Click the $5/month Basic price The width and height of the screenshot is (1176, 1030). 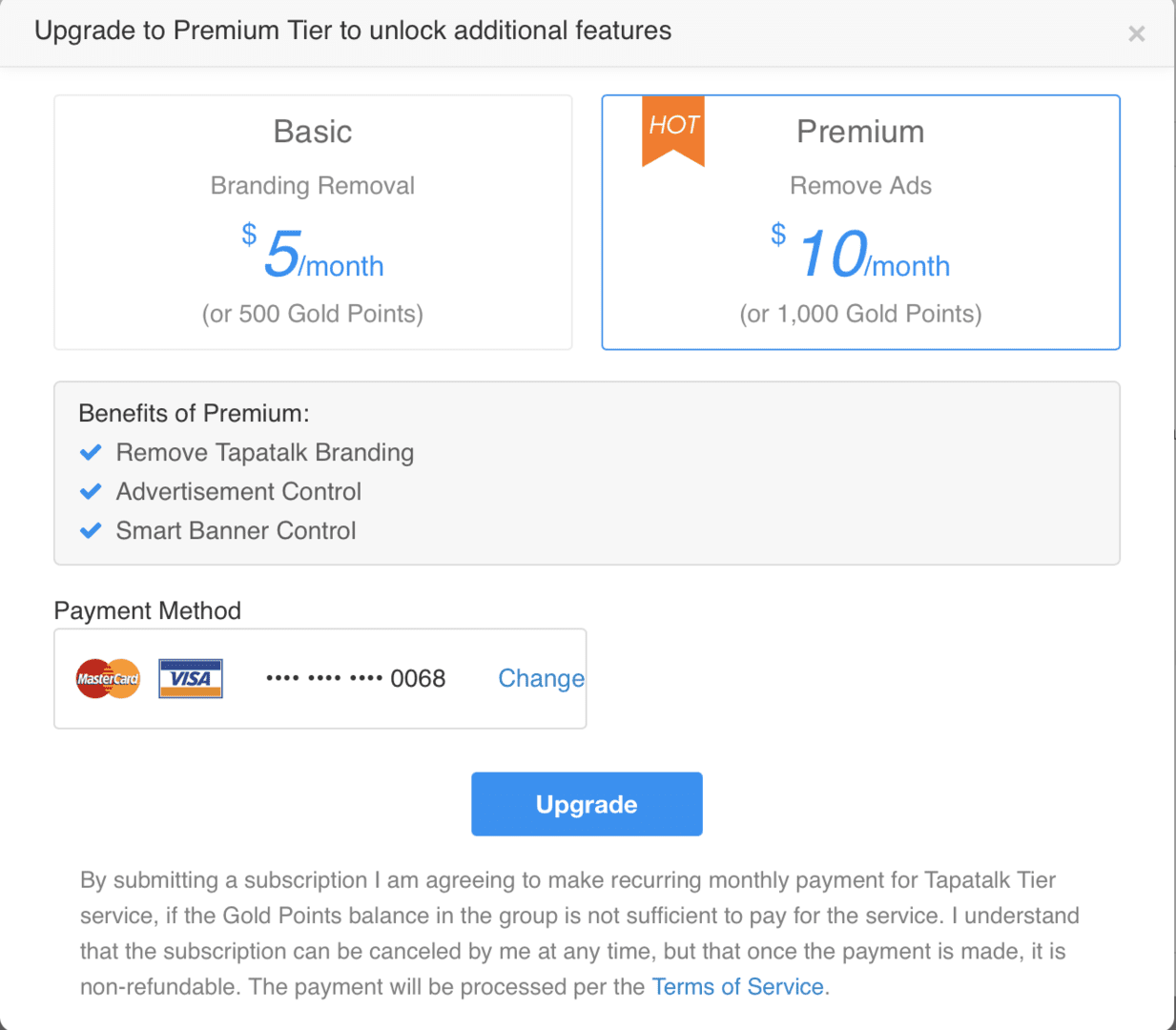point(313,253)
